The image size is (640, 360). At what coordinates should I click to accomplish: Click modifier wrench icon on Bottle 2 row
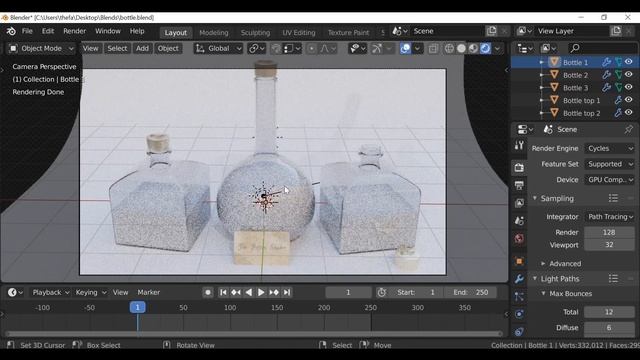click(x=607, y=75)
